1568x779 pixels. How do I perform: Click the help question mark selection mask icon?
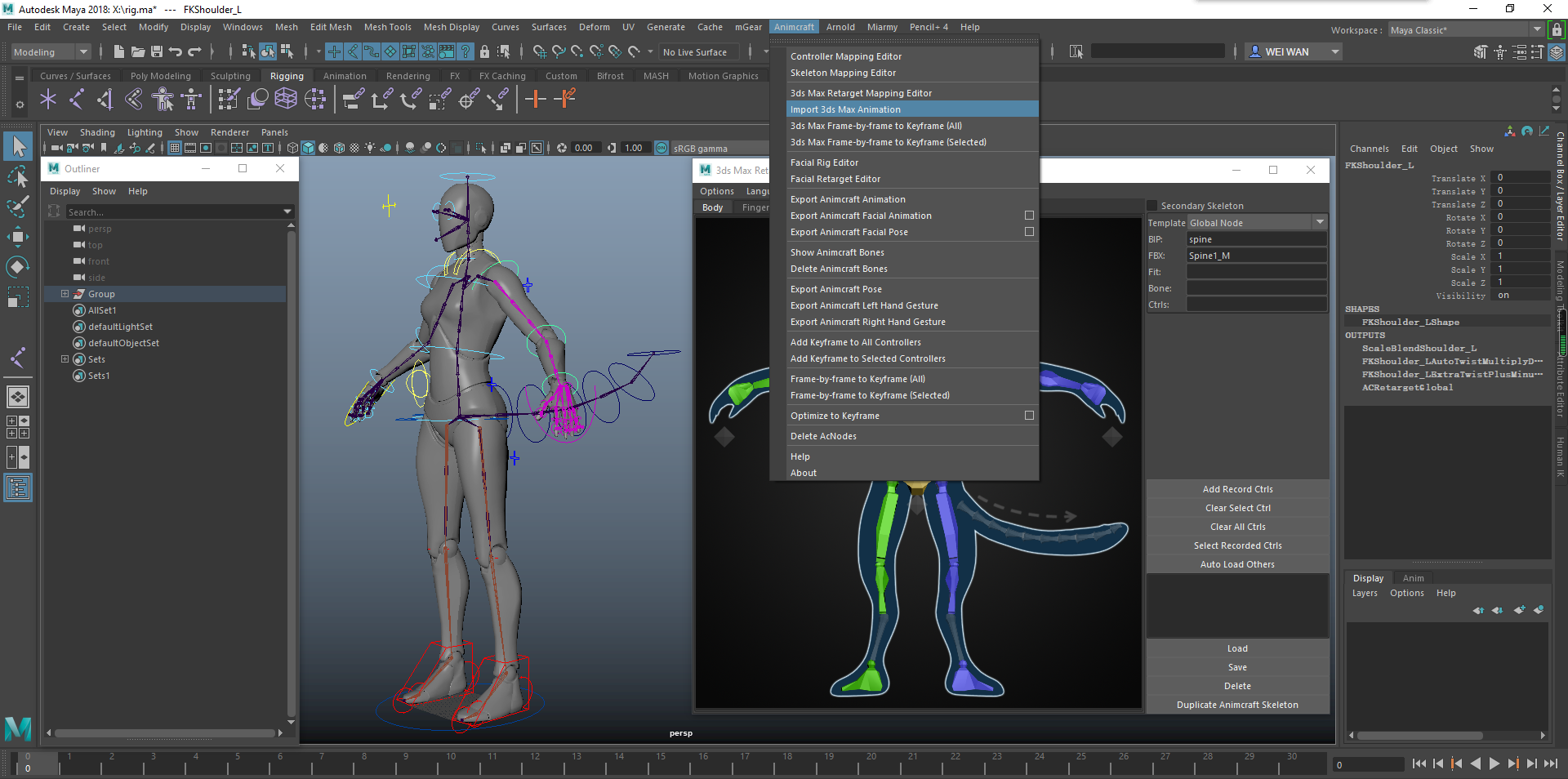(x=465, y=51)
